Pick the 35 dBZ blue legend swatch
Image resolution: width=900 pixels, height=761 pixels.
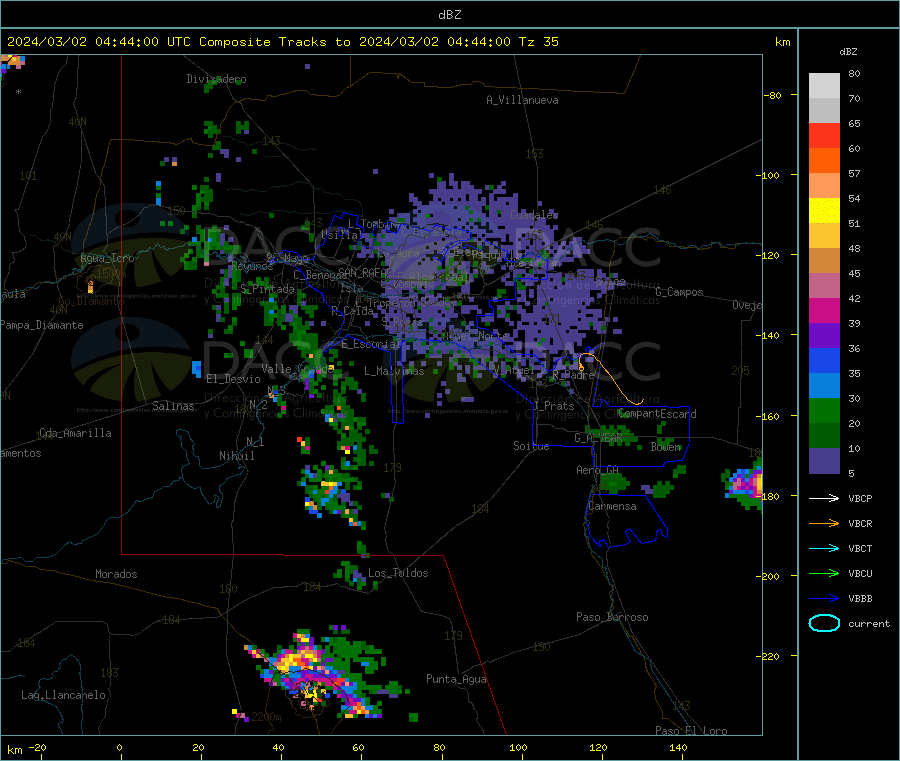point(824,360)
